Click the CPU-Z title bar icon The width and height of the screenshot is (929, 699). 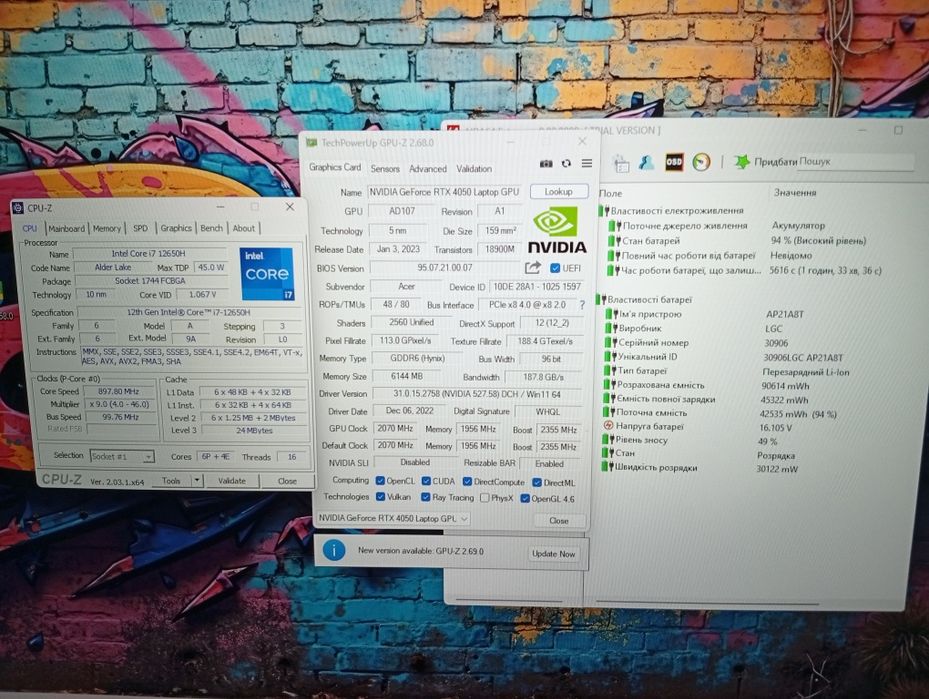pyautogui.click(x=18, y=208)
